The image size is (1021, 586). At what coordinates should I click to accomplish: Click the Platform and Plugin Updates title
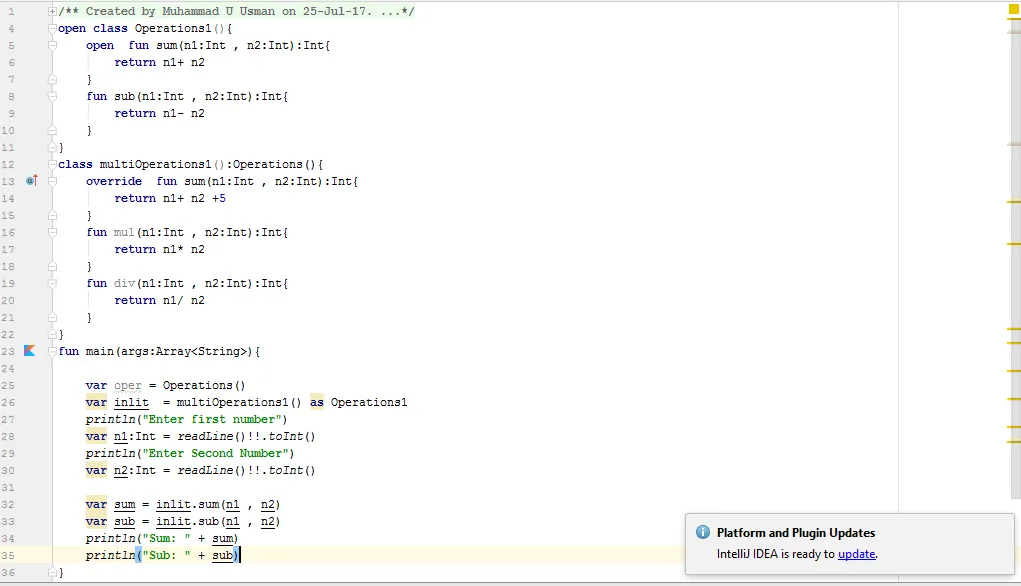[796, 533]
